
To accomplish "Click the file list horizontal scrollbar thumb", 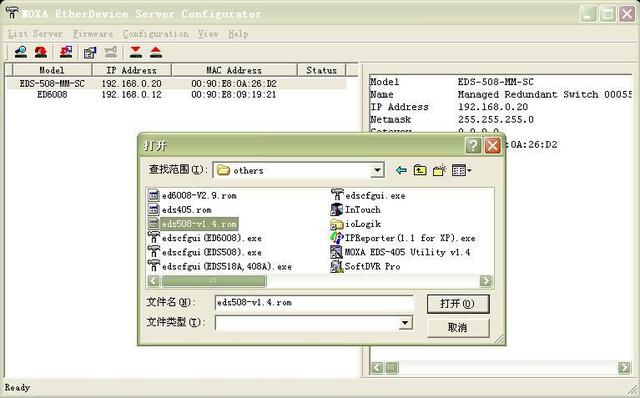I will (x=214, y=281).
